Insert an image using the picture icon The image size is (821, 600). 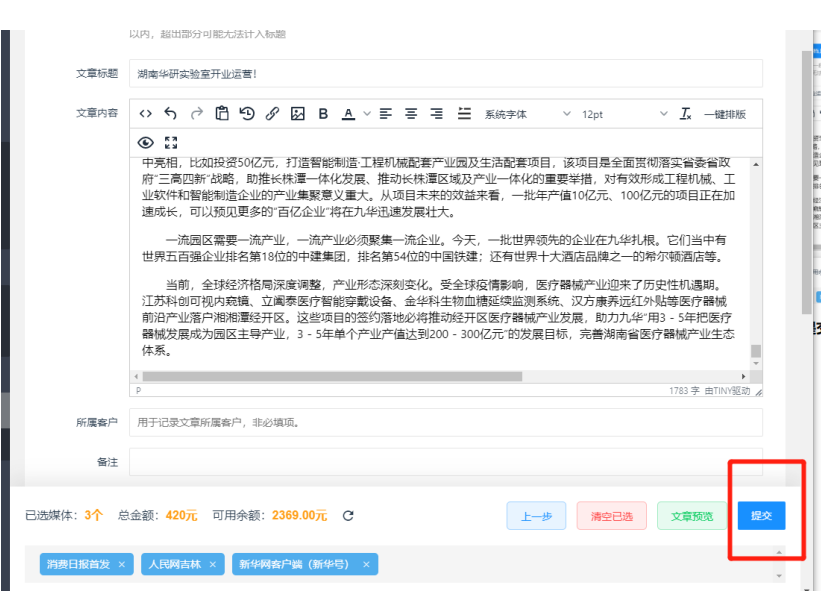pos(297,114)
